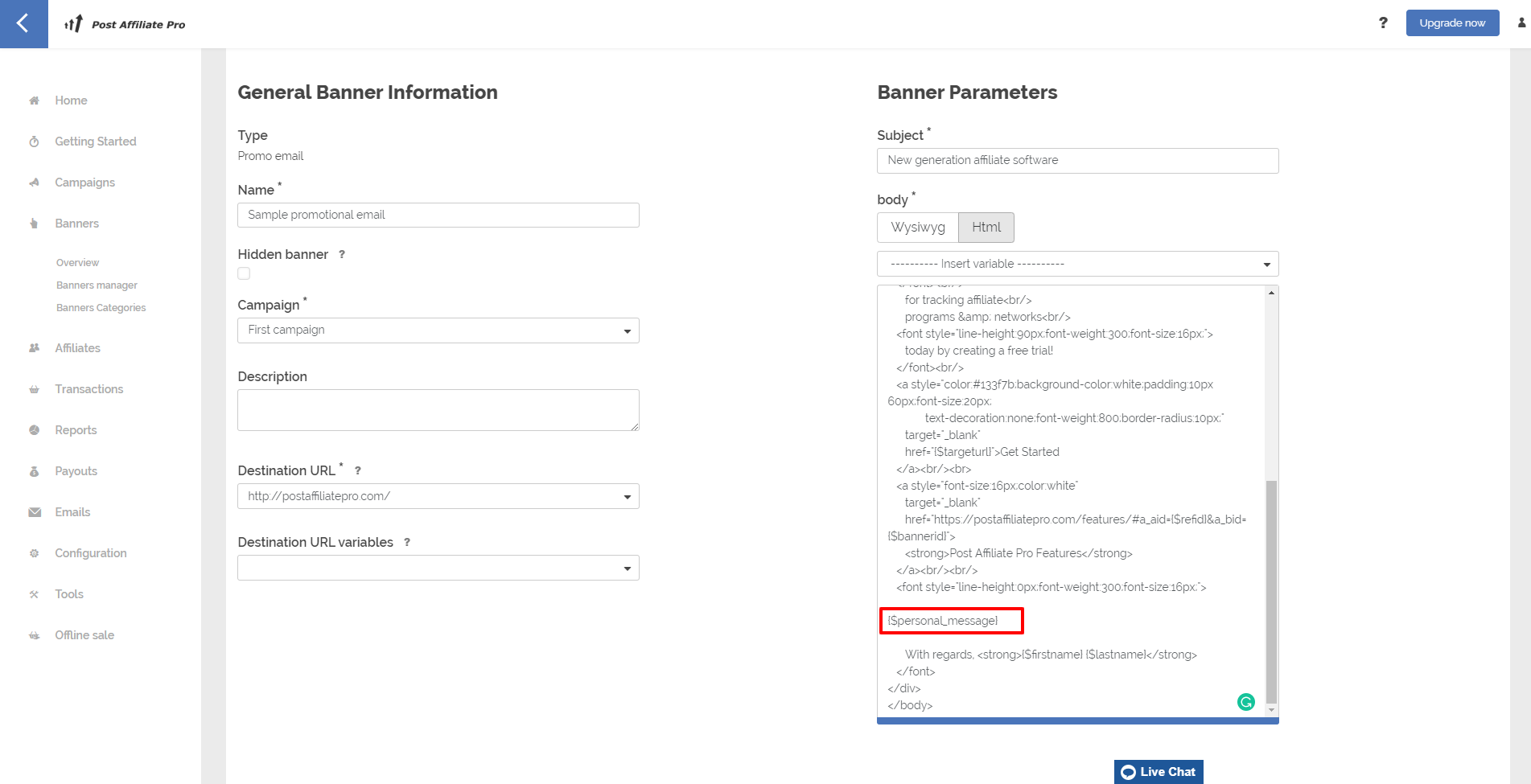Image resolution: width=1531 pixels, height=784 pixels.
Task: Open Banners manager submenu
Action: click(x=97, y=285)
